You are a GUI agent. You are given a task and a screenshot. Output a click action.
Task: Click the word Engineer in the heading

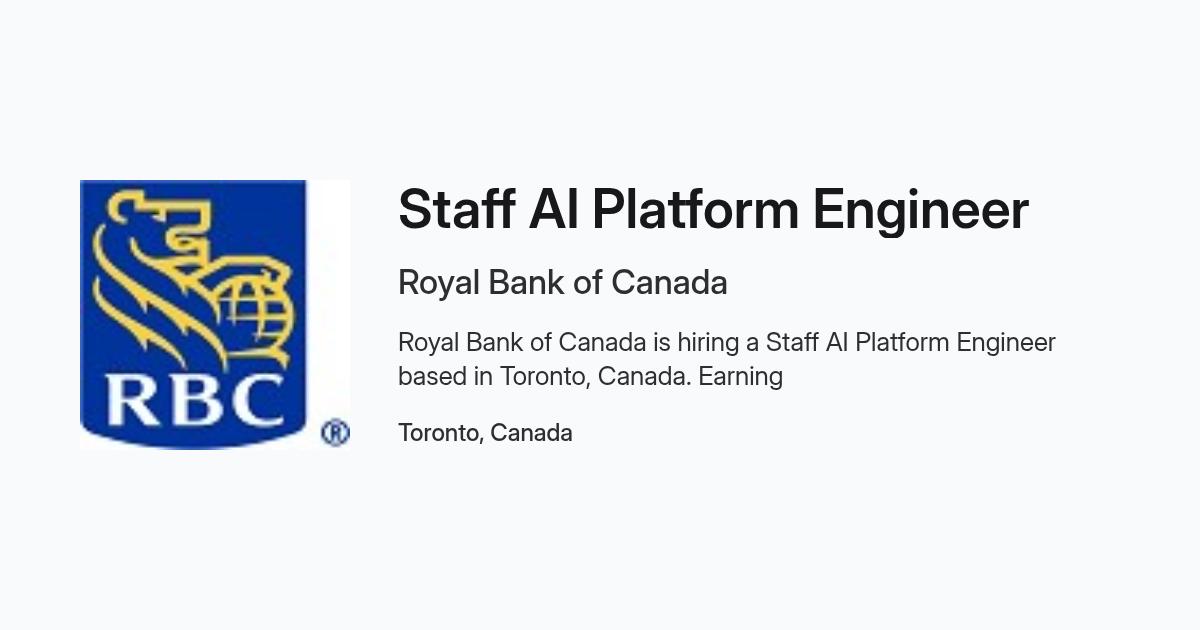(920, 212)
